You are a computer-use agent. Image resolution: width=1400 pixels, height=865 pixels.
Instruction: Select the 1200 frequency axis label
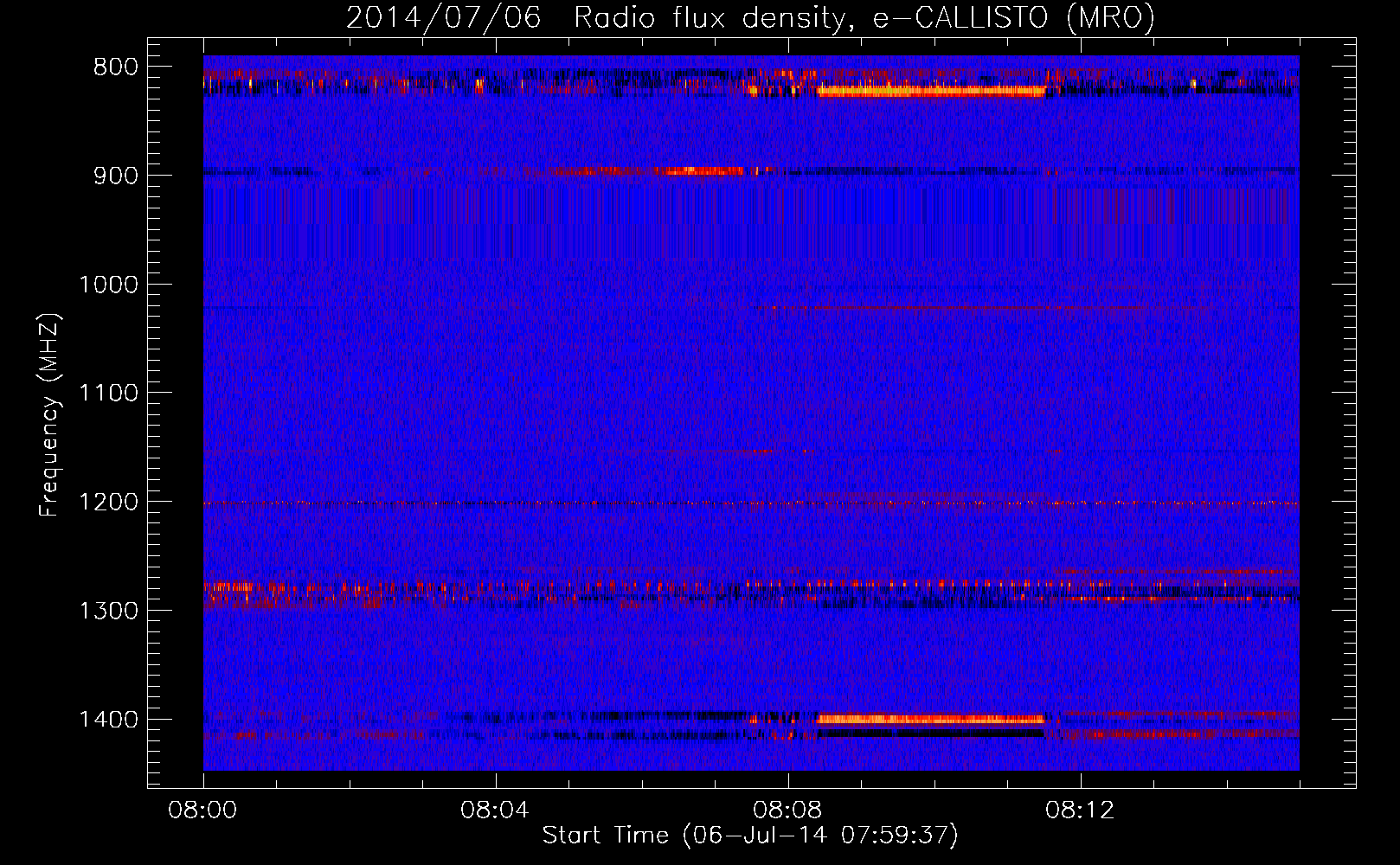click(x=108, y=503)
